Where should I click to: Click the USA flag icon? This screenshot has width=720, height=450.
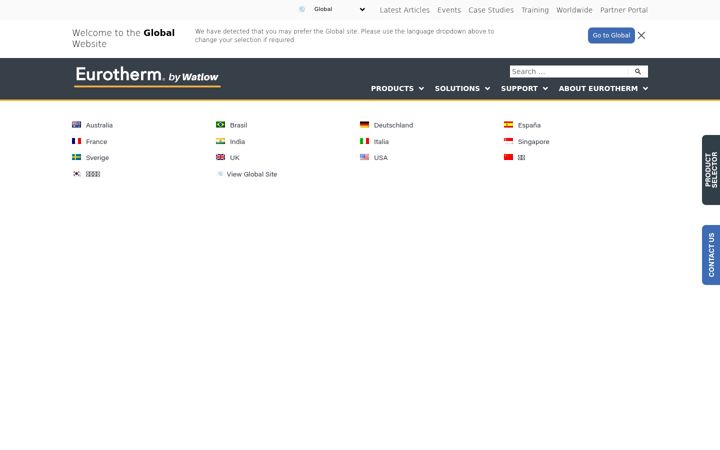point(364,157)
